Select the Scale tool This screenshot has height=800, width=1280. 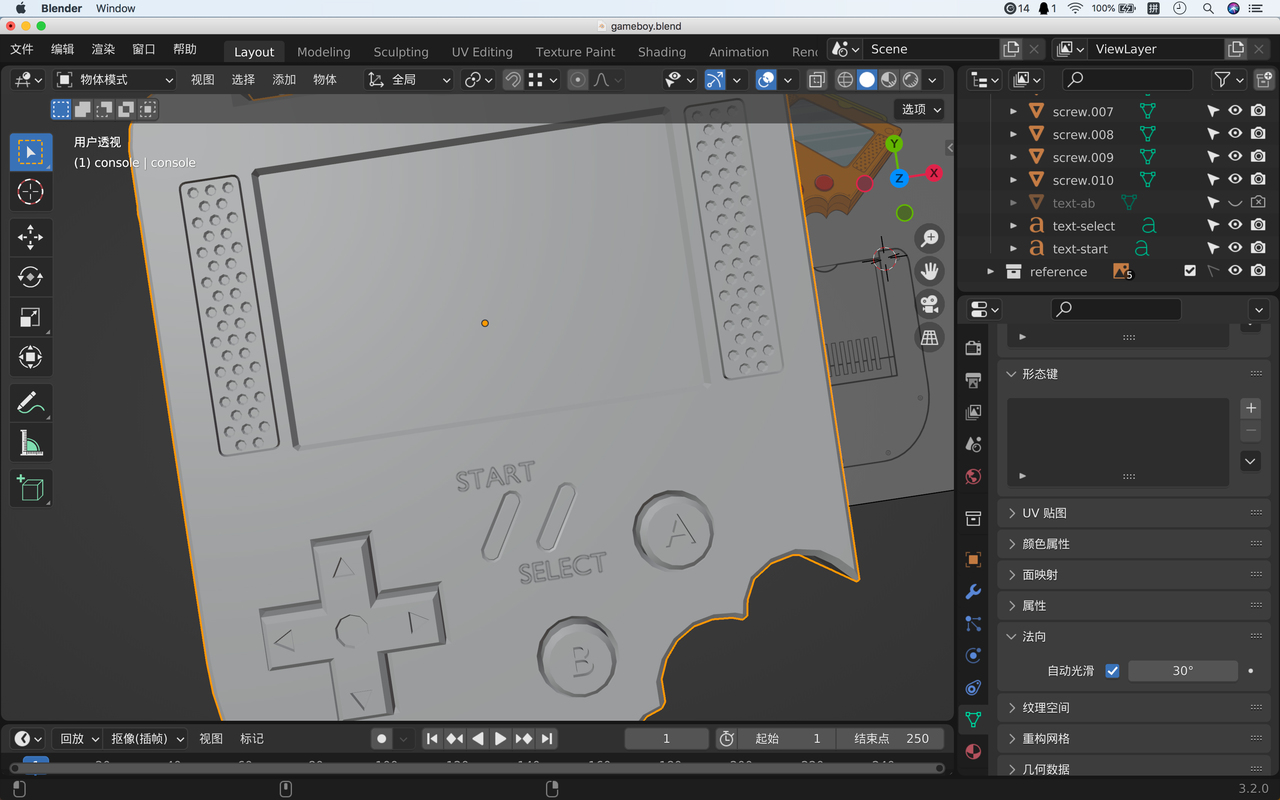(30, 318)
